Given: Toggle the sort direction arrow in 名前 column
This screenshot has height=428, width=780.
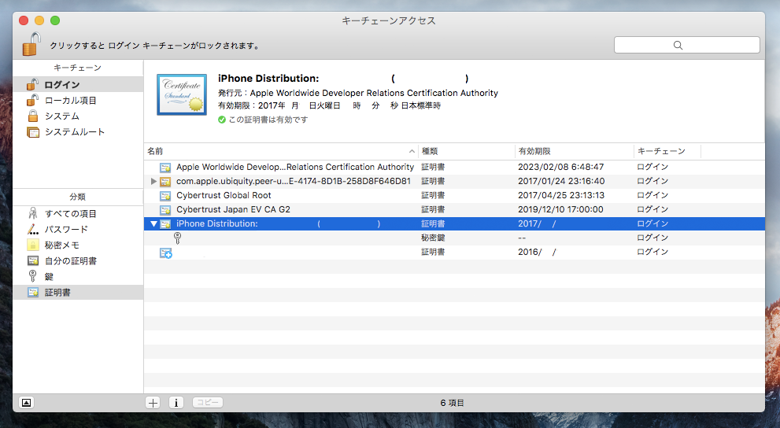Looking at the screenshot, I should 411,151.
